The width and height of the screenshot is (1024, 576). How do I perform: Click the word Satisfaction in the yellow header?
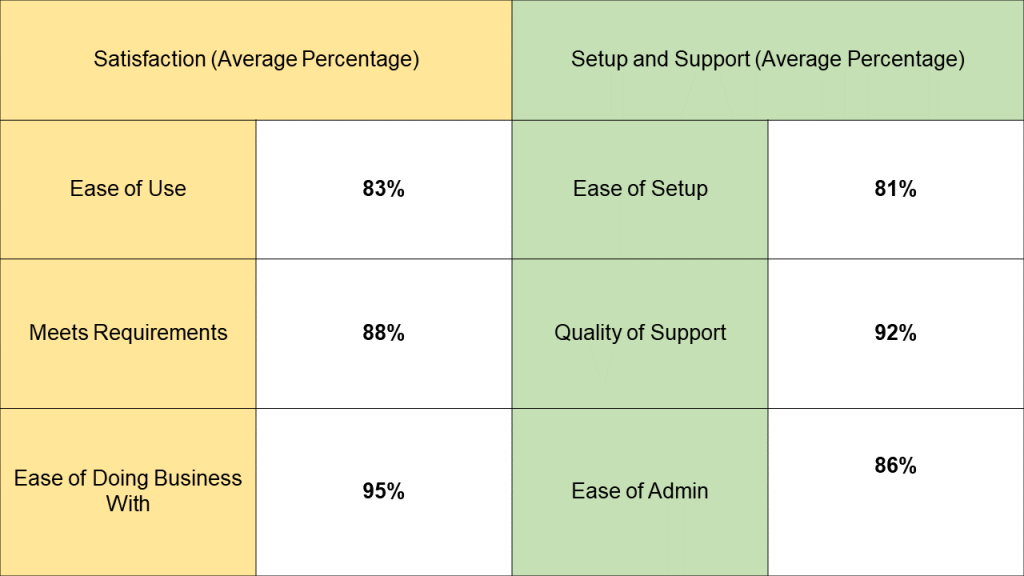pyautogui.click(x=150, y=59)
